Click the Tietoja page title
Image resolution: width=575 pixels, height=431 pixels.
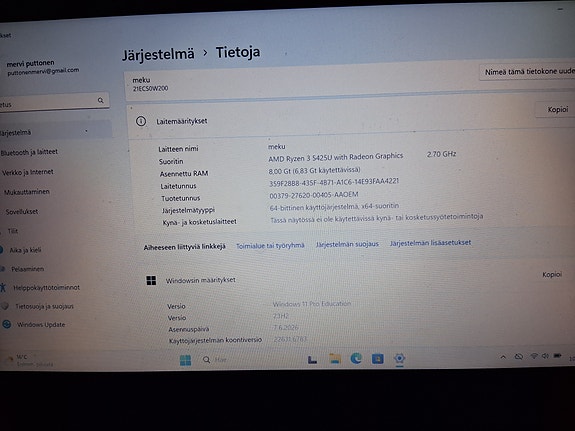[x=238, y=52]
